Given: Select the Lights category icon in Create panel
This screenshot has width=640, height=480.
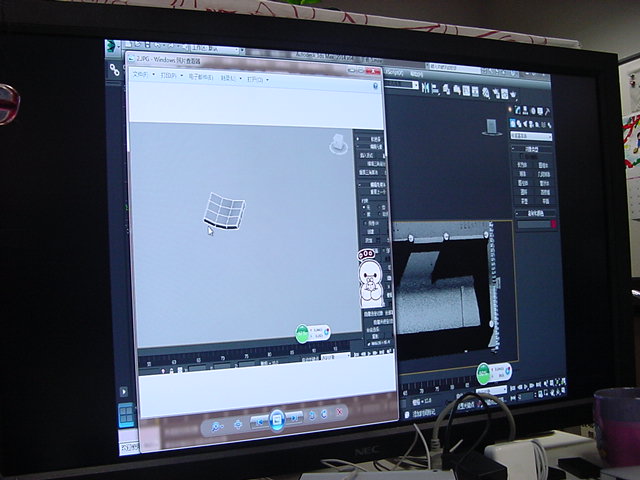Looking at the screenshot, I should 525,124.
